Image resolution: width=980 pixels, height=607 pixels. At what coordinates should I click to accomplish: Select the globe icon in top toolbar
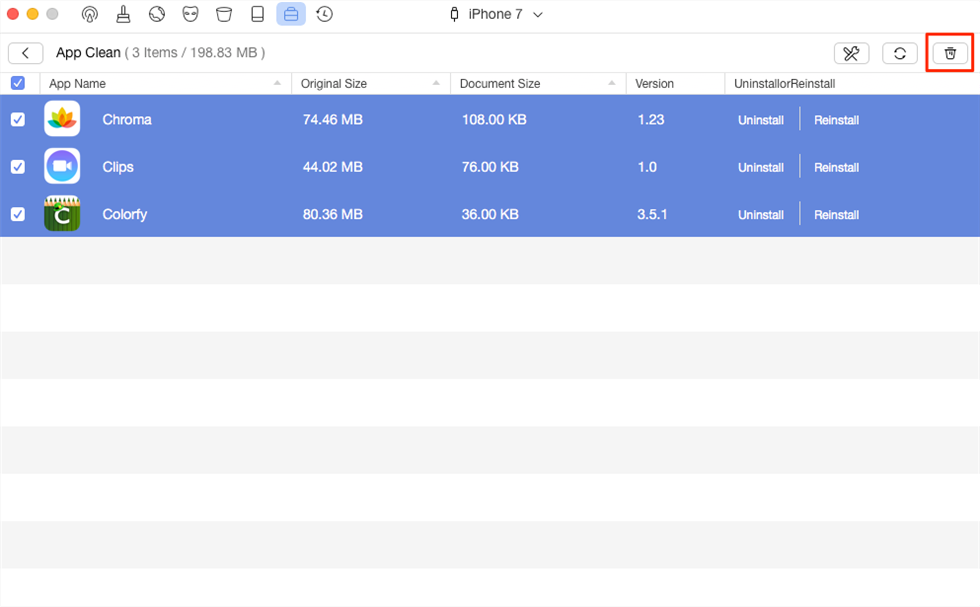tap(157, 14)
